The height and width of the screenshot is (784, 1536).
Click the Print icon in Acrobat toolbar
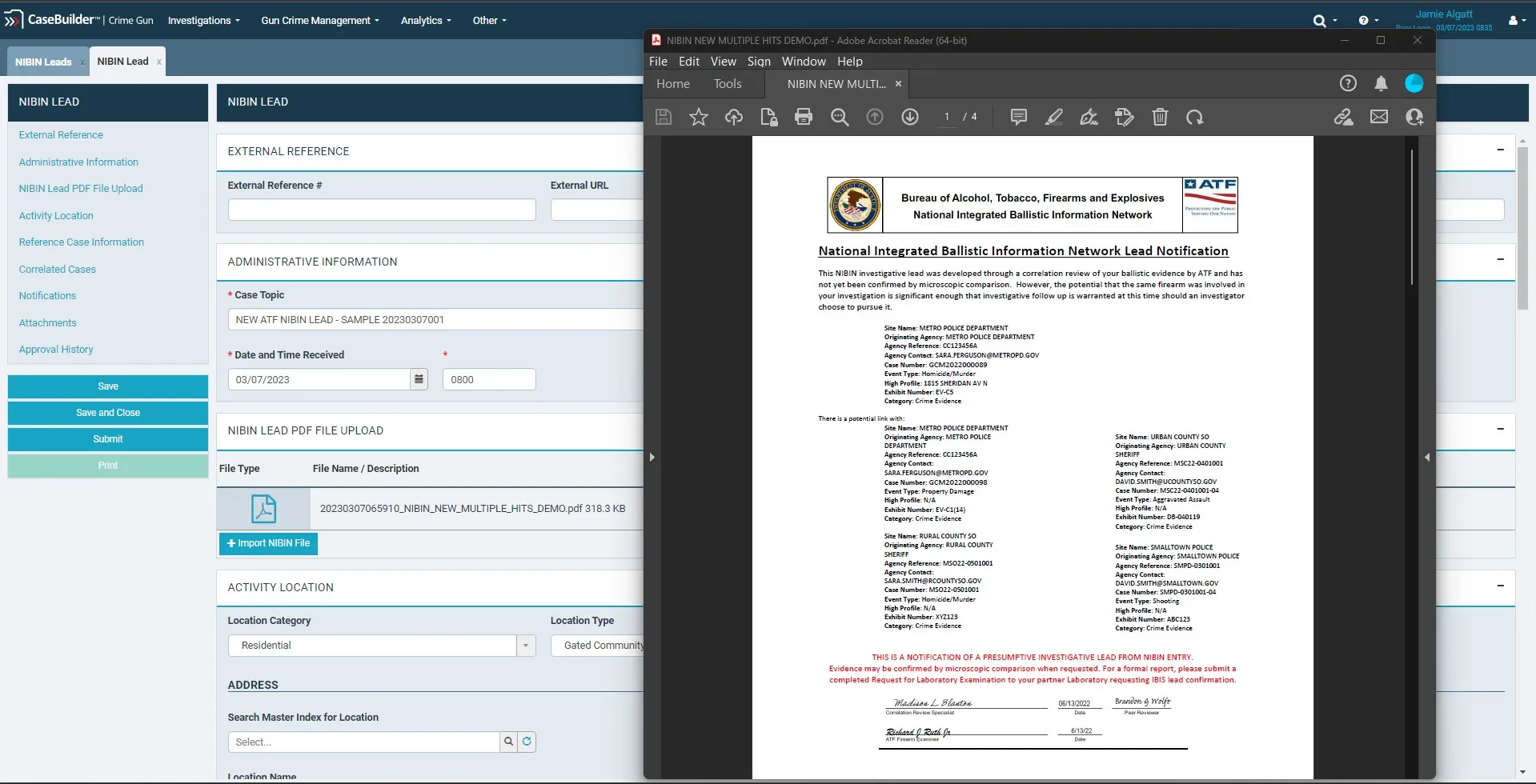[804, 118]
